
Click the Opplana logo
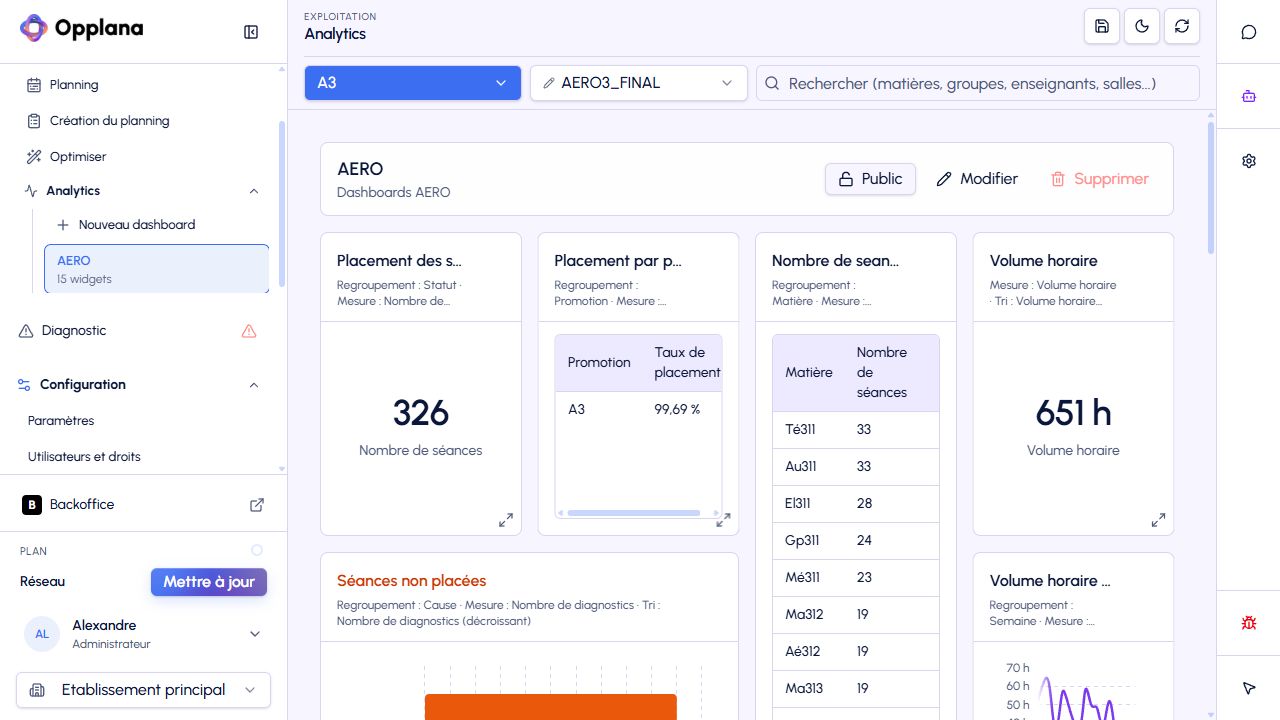pyautogui.click(x=82, y=29)
